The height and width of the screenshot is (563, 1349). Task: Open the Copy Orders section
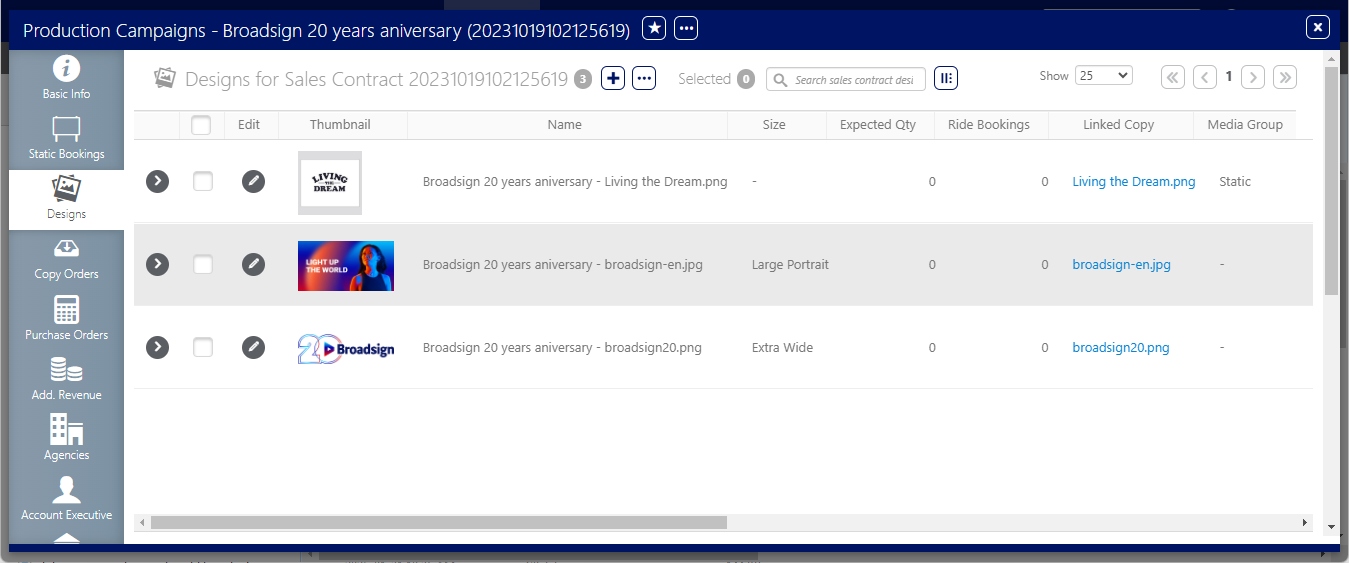click(66, 258)
